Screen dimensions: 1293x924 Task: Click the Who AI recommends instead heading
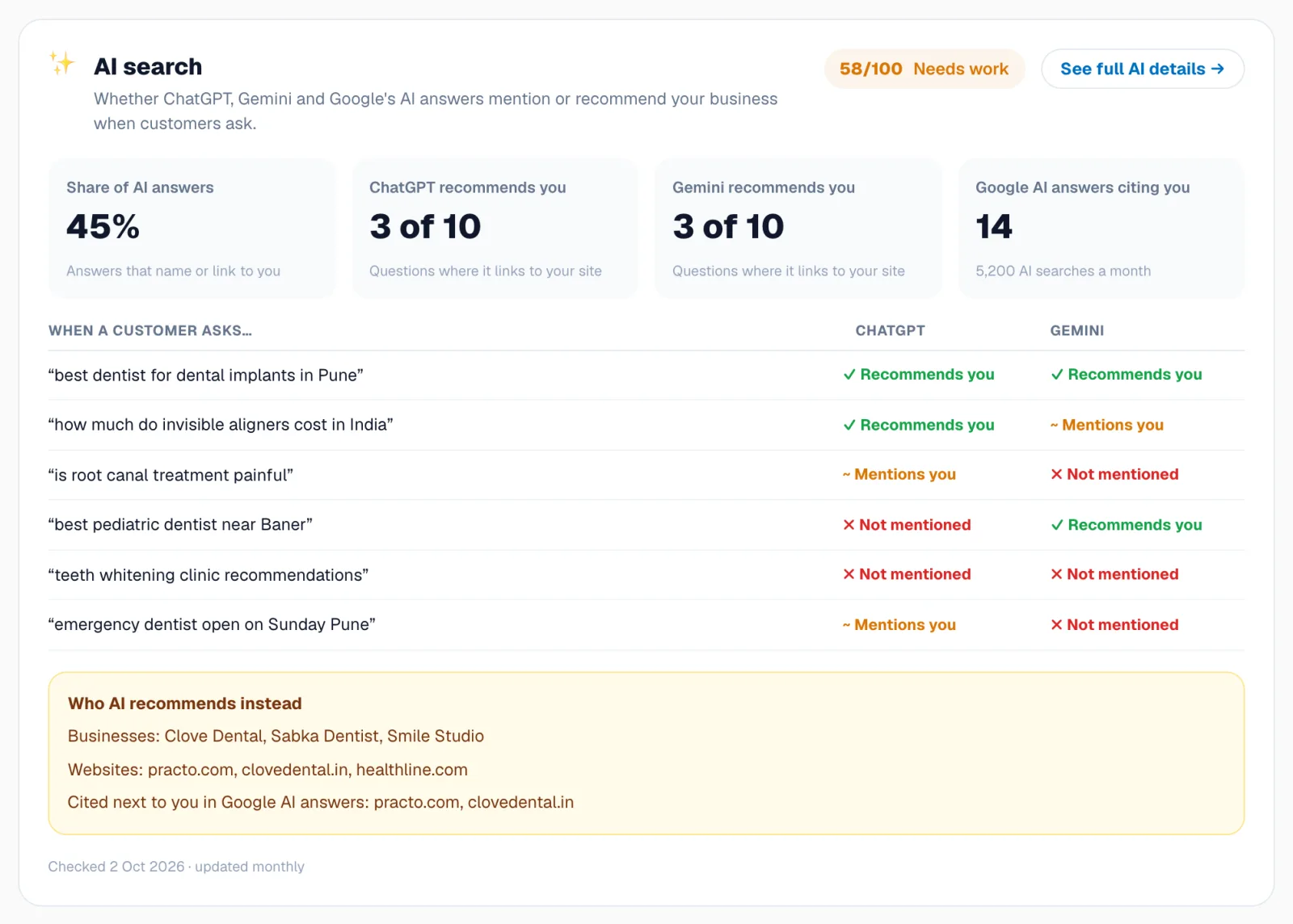click(x=185, y=703)
